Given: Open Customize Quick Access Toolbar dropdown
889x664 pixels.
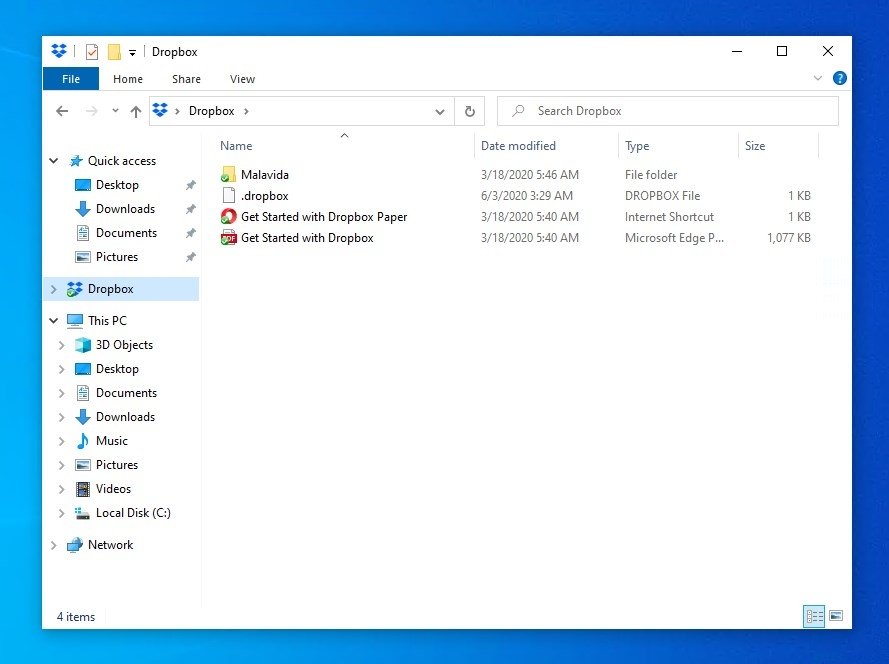Looking at the screenshot, I should [132, 53].
